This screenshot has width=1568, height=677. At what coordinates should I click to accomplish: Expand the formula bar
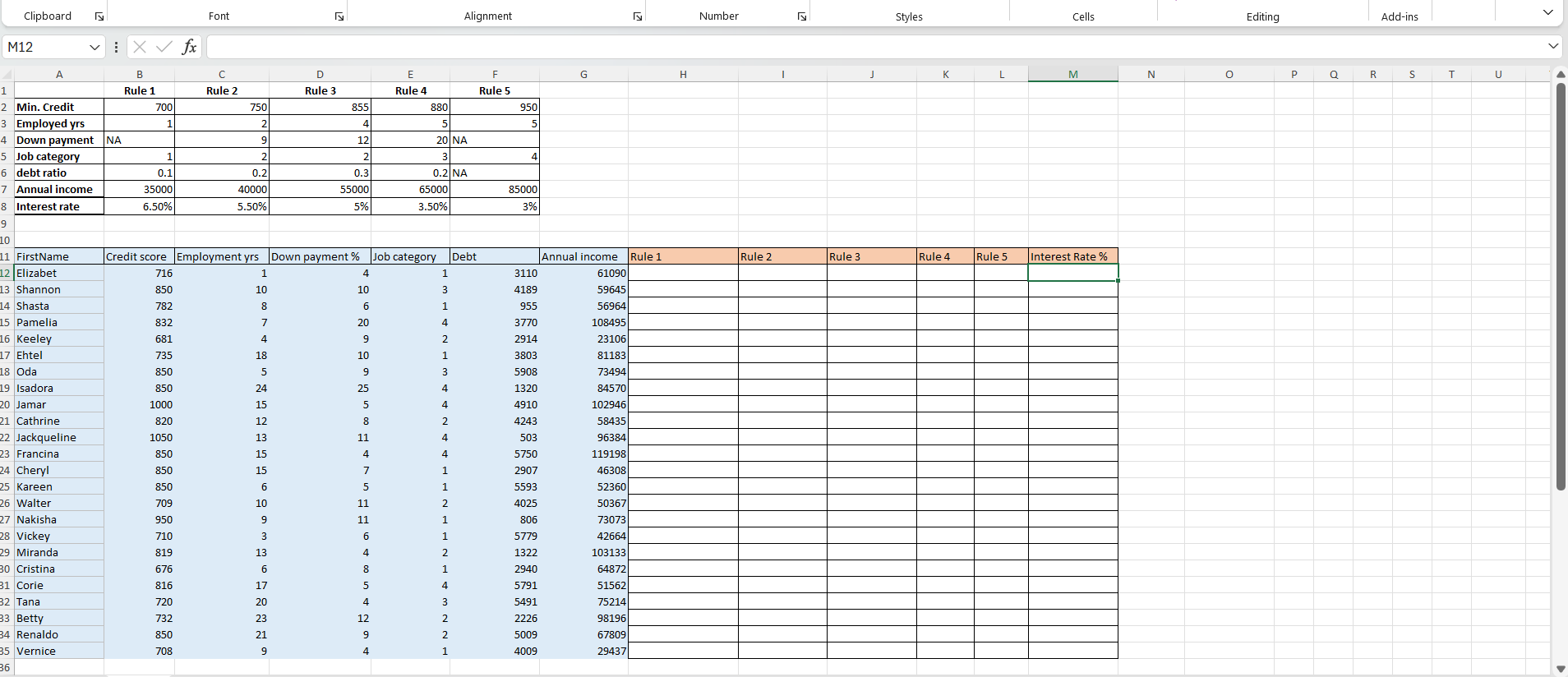[1553, 47]
